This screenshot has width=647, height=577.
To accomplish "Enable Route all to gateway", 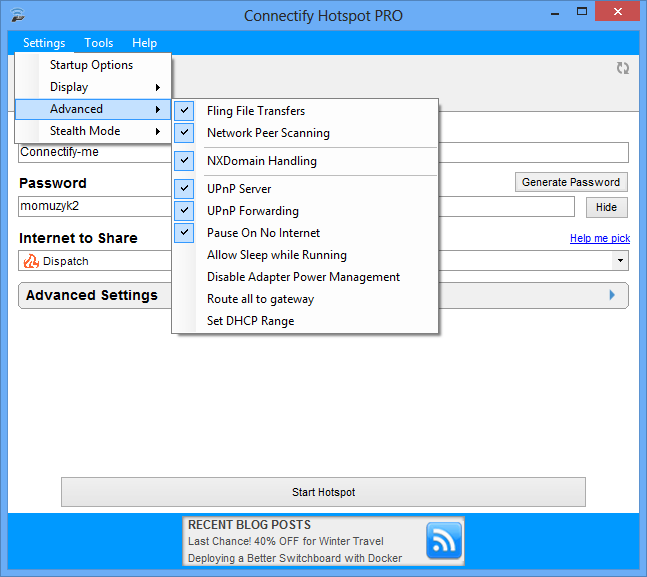I will coord(305,299).
